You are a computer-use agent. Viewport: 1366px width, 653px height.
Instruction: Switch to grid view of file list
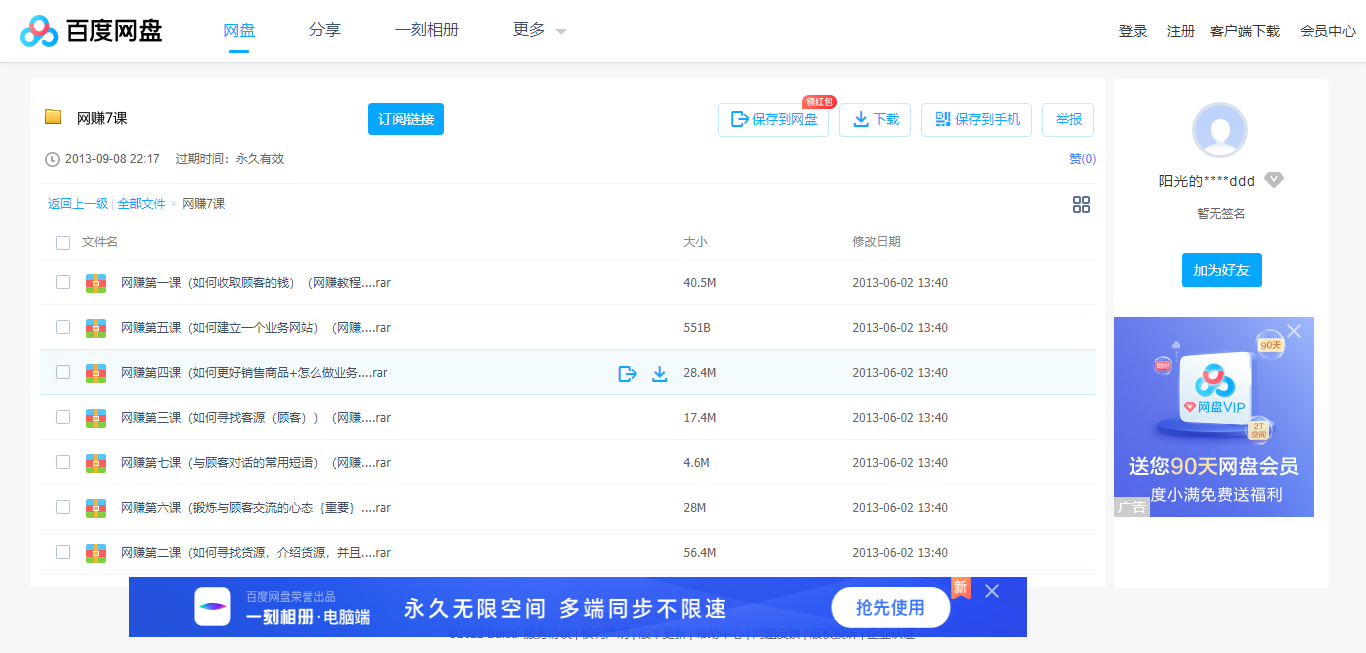[x=1081, y=204]
